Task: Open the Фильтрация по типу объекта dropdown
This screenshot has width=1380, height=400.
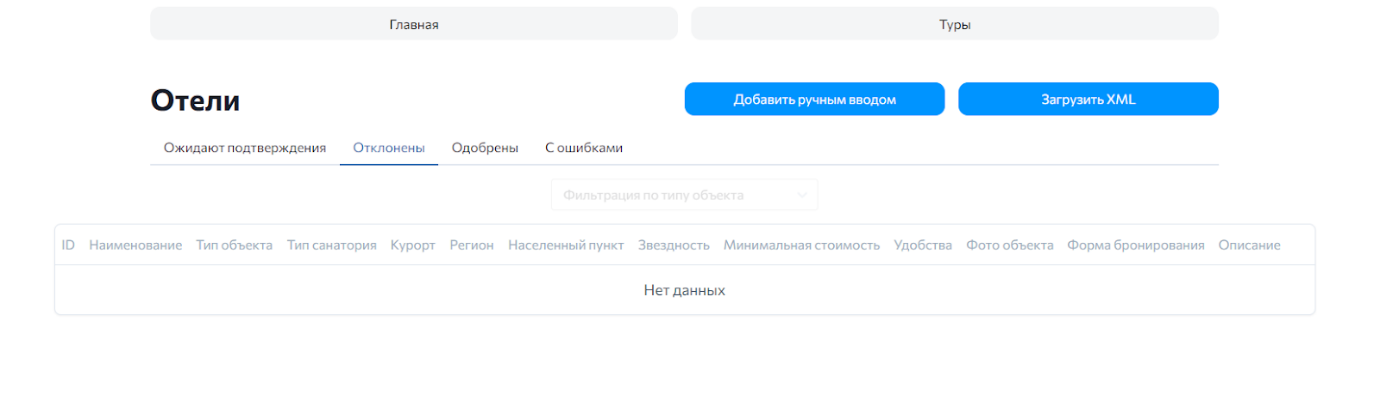Action: (685, 195)
